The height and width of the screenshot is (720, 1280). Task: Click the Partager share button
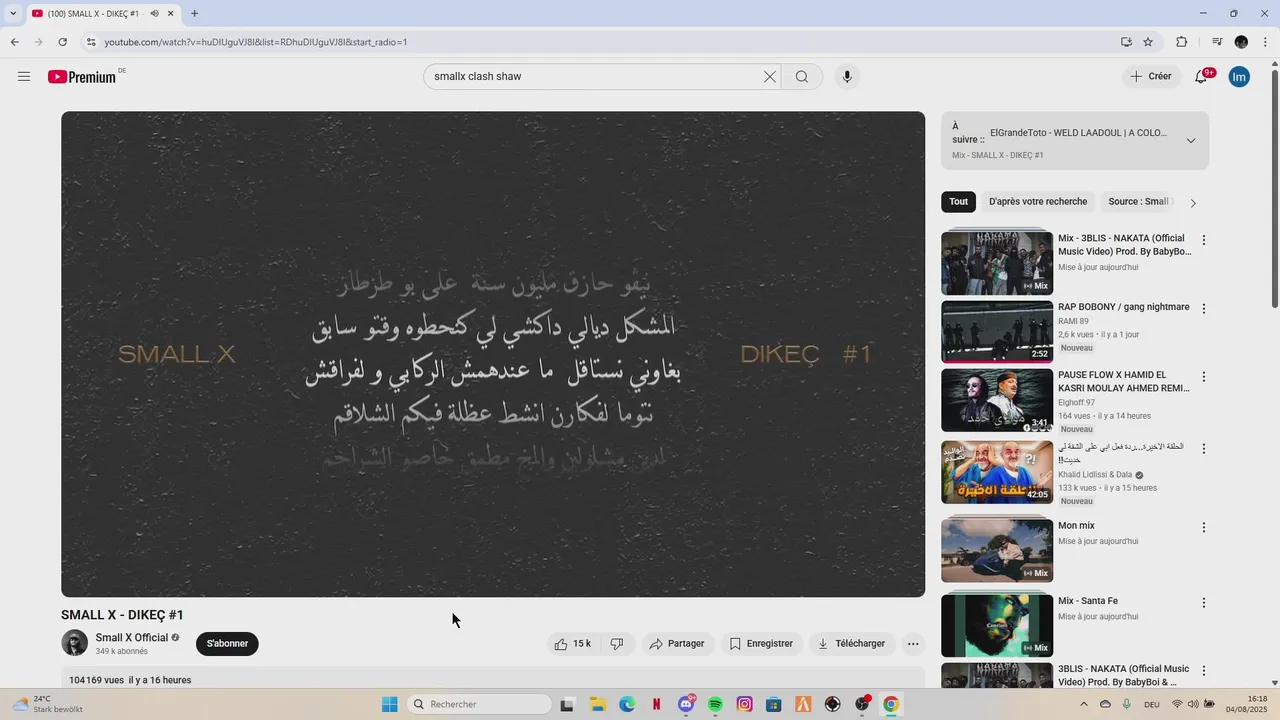[x=677, y=644]
